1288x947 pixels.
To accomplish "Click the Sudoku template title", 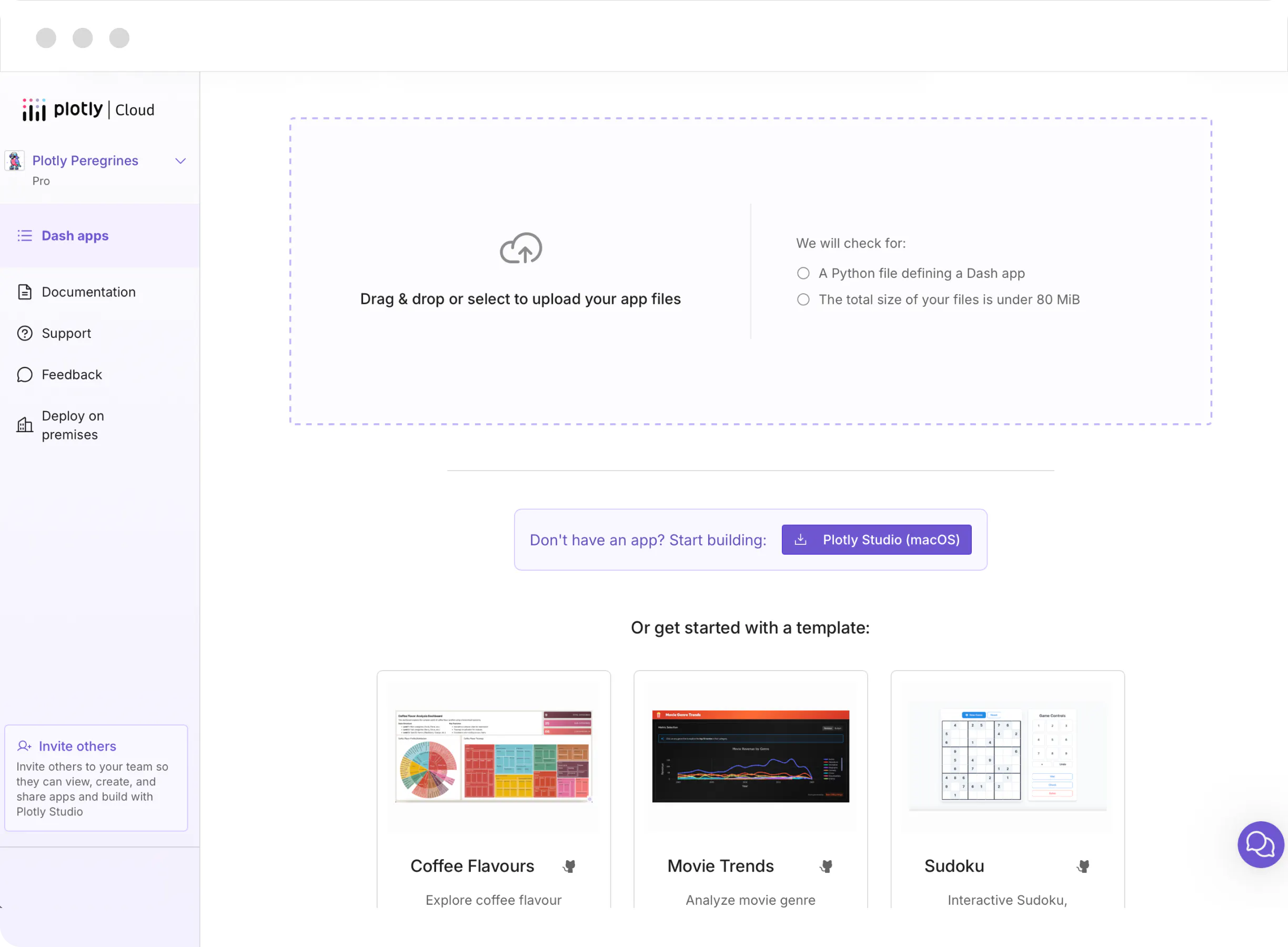I will click(954, 865).
